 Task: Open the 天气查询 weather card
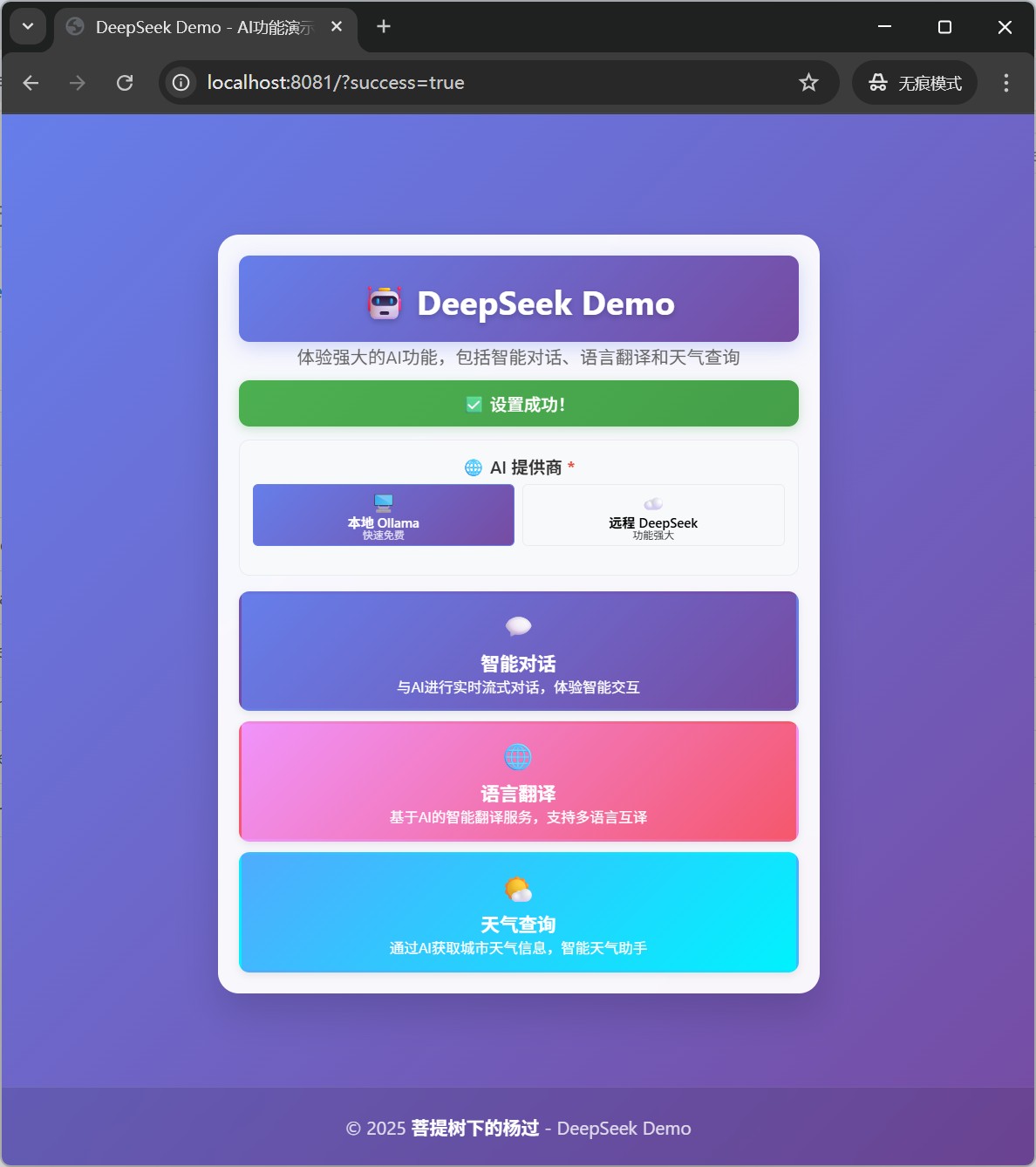point(519,912)
